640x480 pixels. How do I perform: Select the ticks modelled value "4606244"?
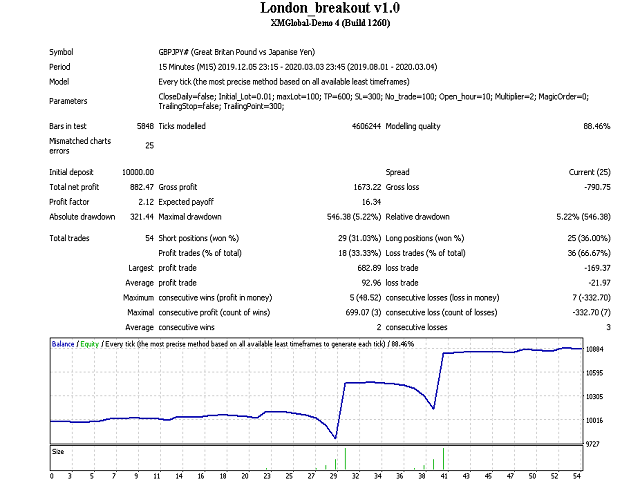[366, 126]
